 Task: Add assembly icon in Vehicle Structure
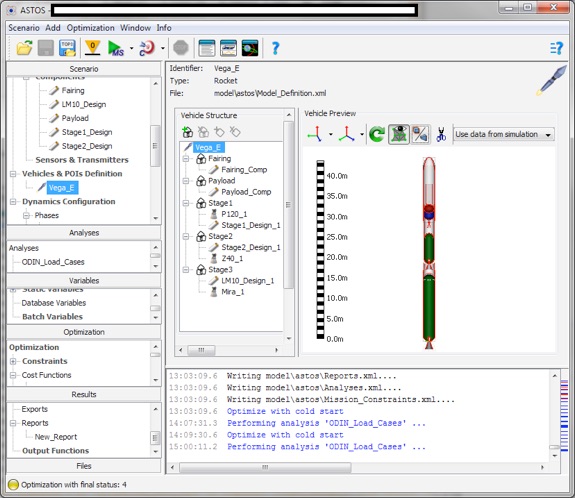(187, 131)
